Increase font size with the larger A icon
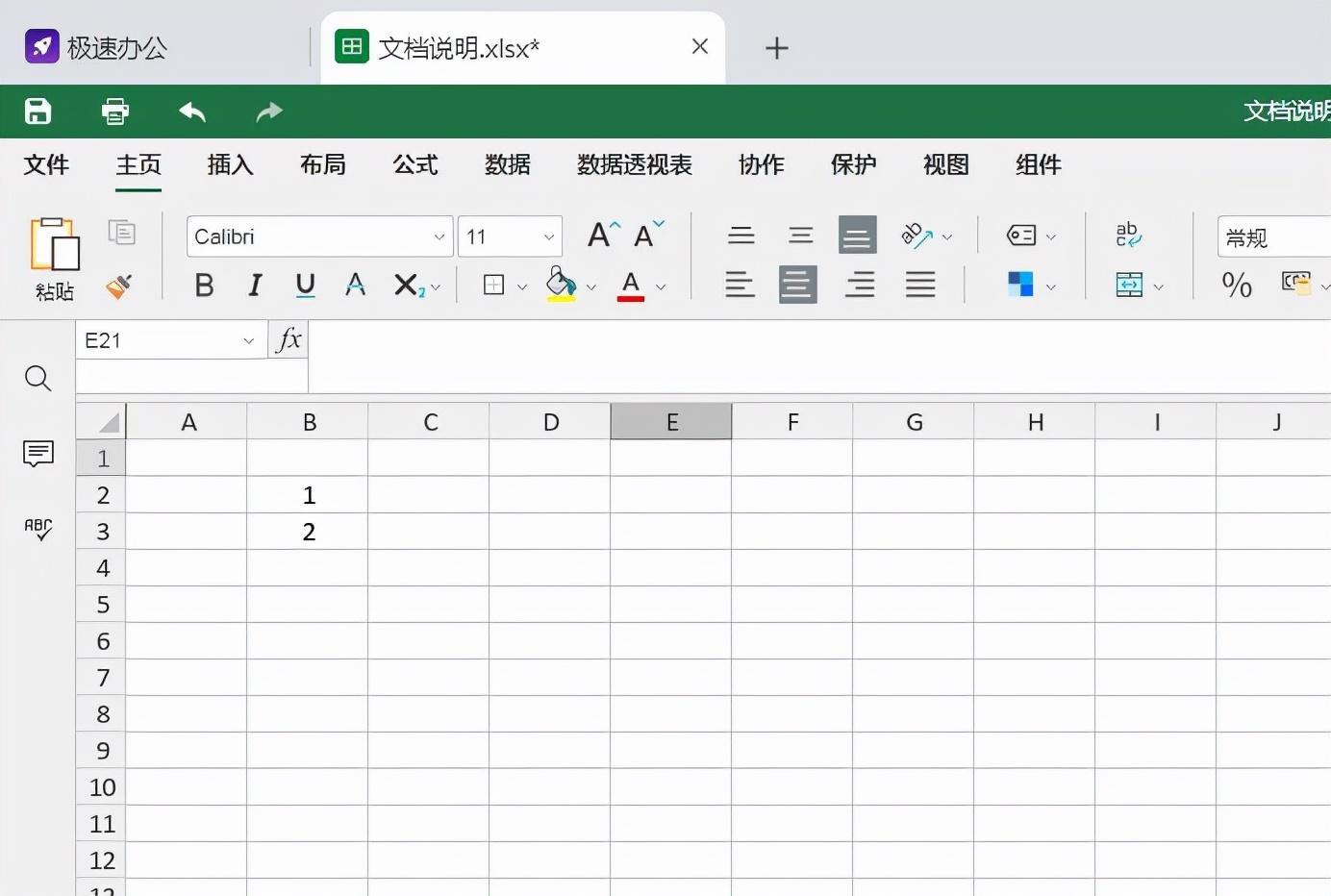 [604, 235]
